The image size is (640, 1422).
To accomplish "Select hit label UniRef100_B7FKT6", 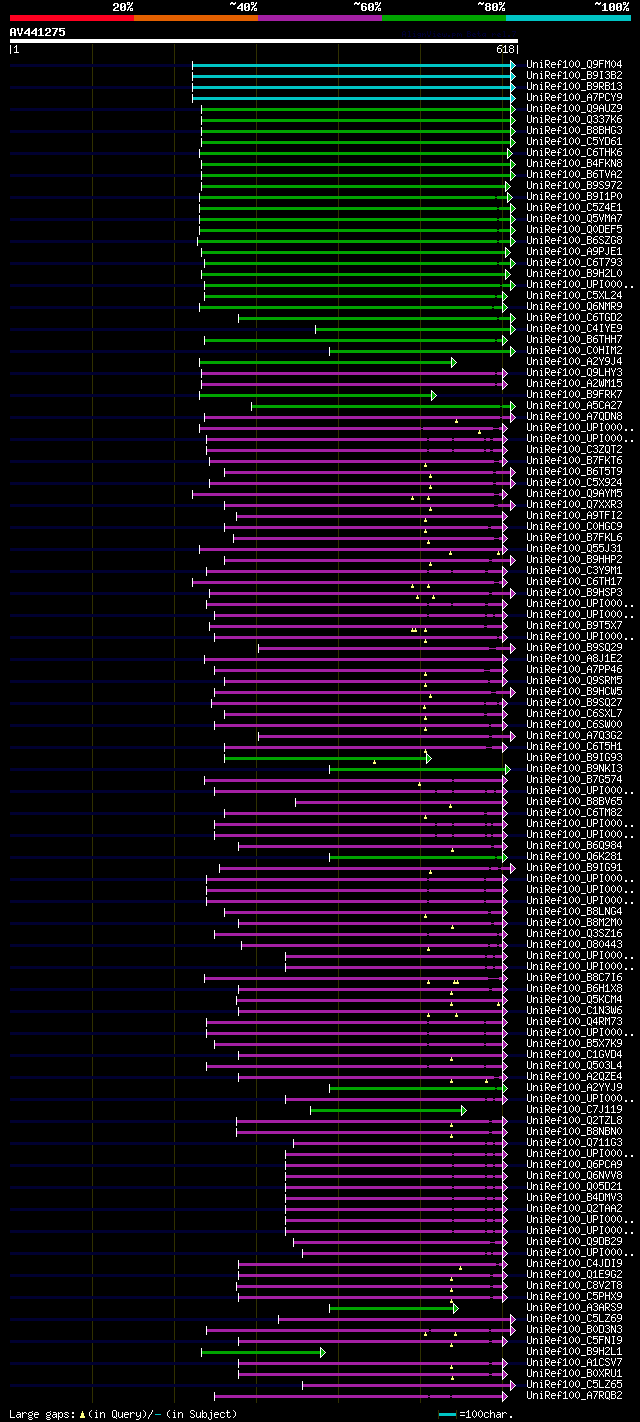I will [574, 460].
